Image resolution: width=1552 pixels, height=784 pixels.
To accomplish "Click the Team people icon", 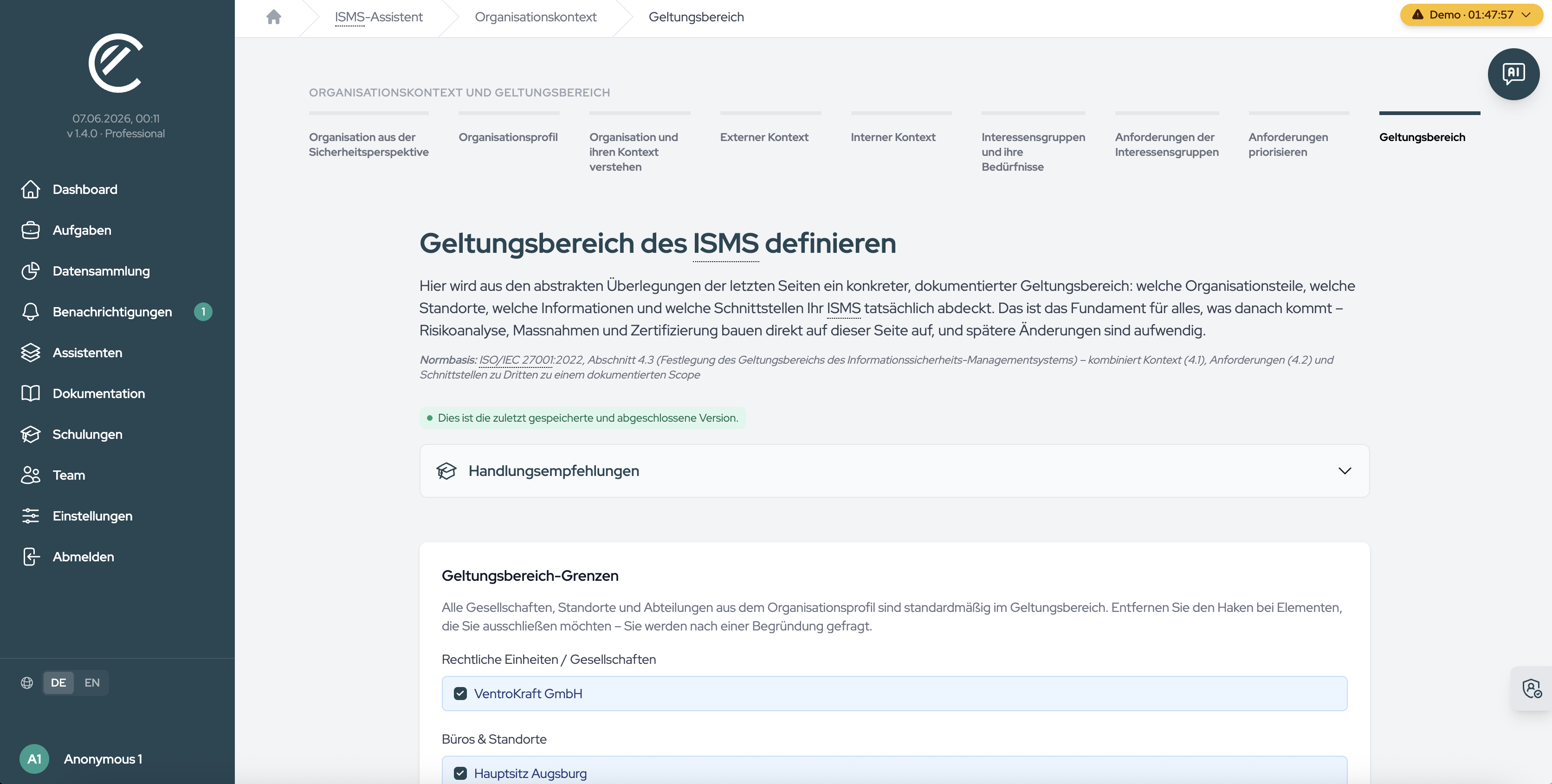I will coord(31,475).
